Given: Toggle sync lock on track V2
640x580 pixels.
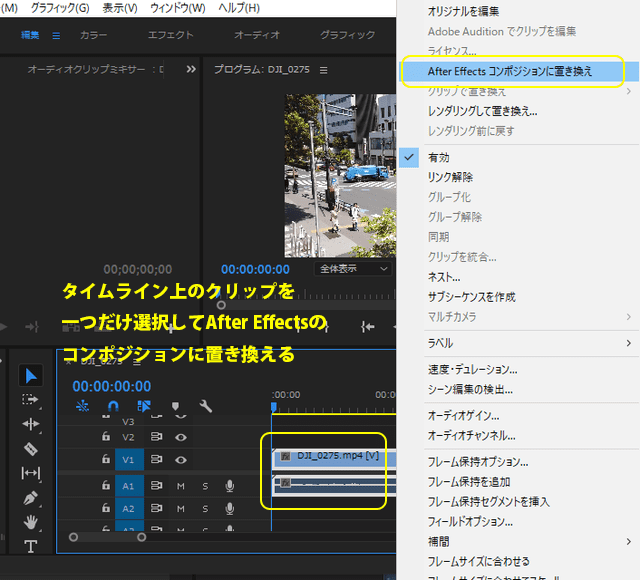Looking at the screenshot, I should coord(156,437).
